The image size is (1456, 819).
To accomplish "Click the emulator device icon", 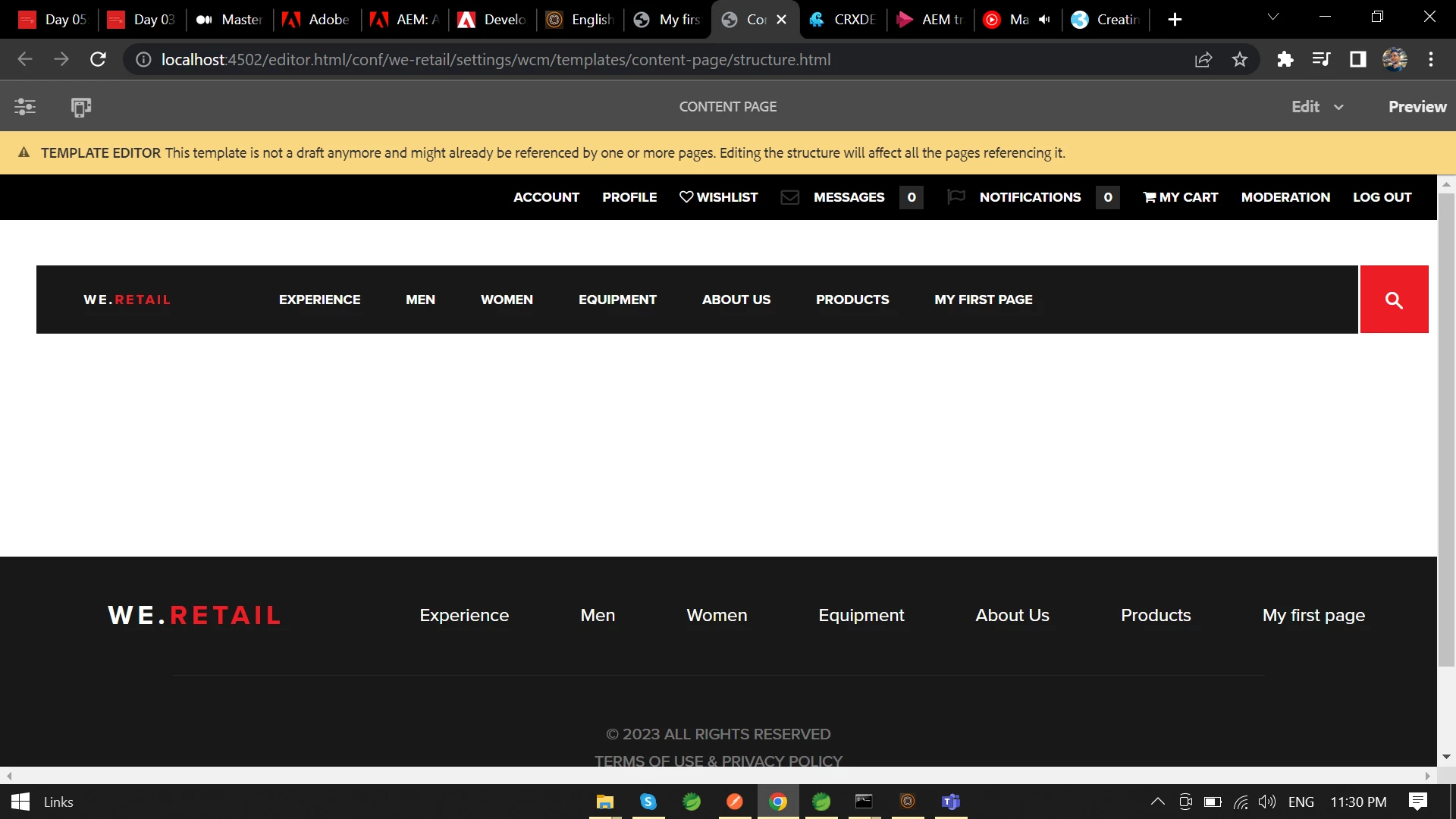I will pyautogui.click(x=81, y=107).
